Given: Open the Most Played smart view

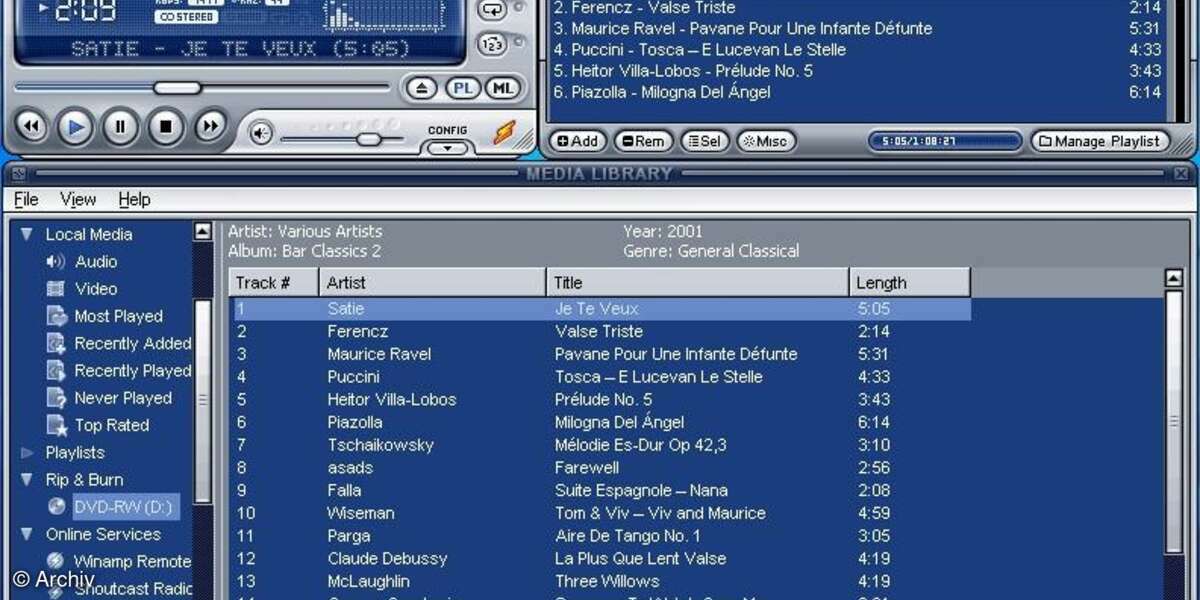Looking at the screenshot, I should 118,316.
